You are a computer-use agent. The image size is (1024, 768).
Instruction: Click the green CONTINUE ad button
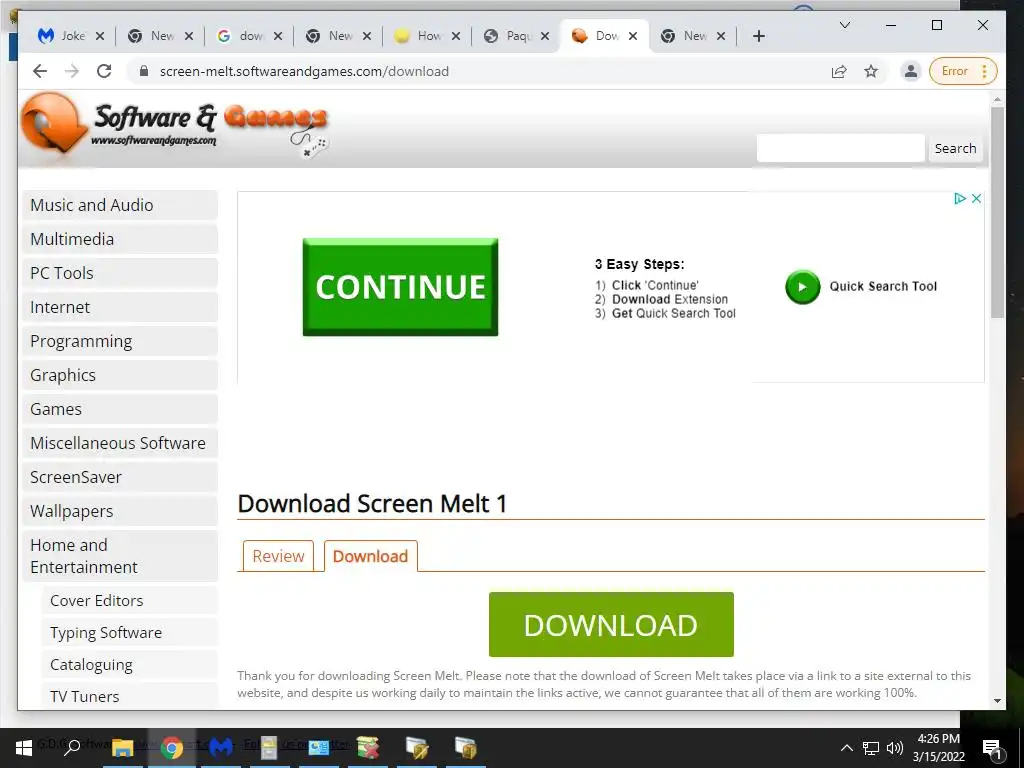[400, 287]
